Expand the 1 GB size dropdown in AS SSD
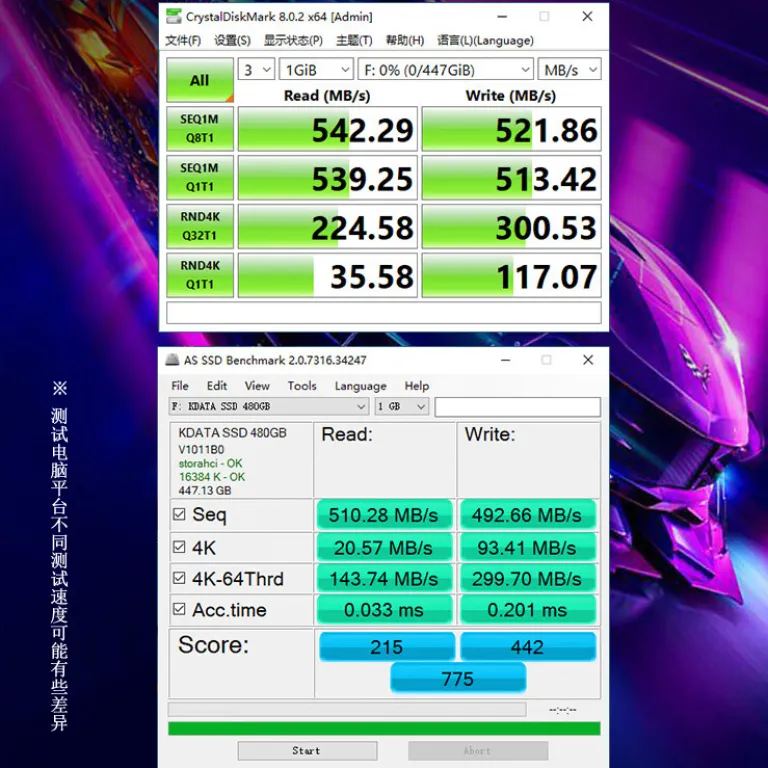The height and width of the screenshot is (768, 768). (402, 407)
